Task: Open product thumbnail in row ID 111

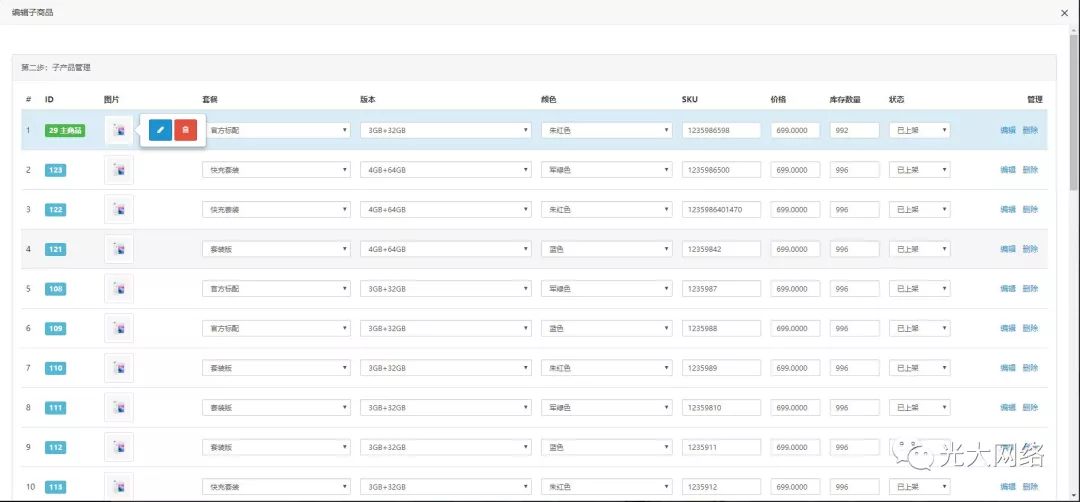Action: pos(119,408)
